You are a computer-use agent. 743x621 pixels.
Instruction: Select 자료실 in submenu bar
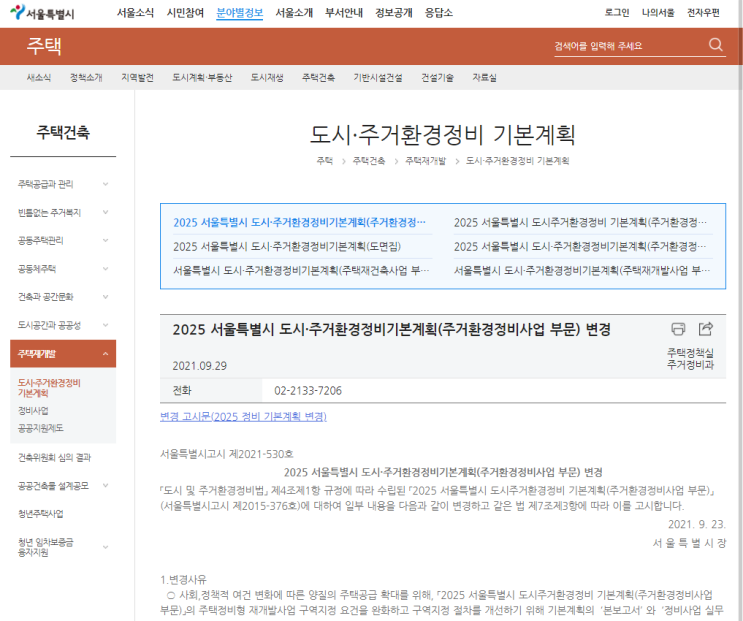coord(484,78)
